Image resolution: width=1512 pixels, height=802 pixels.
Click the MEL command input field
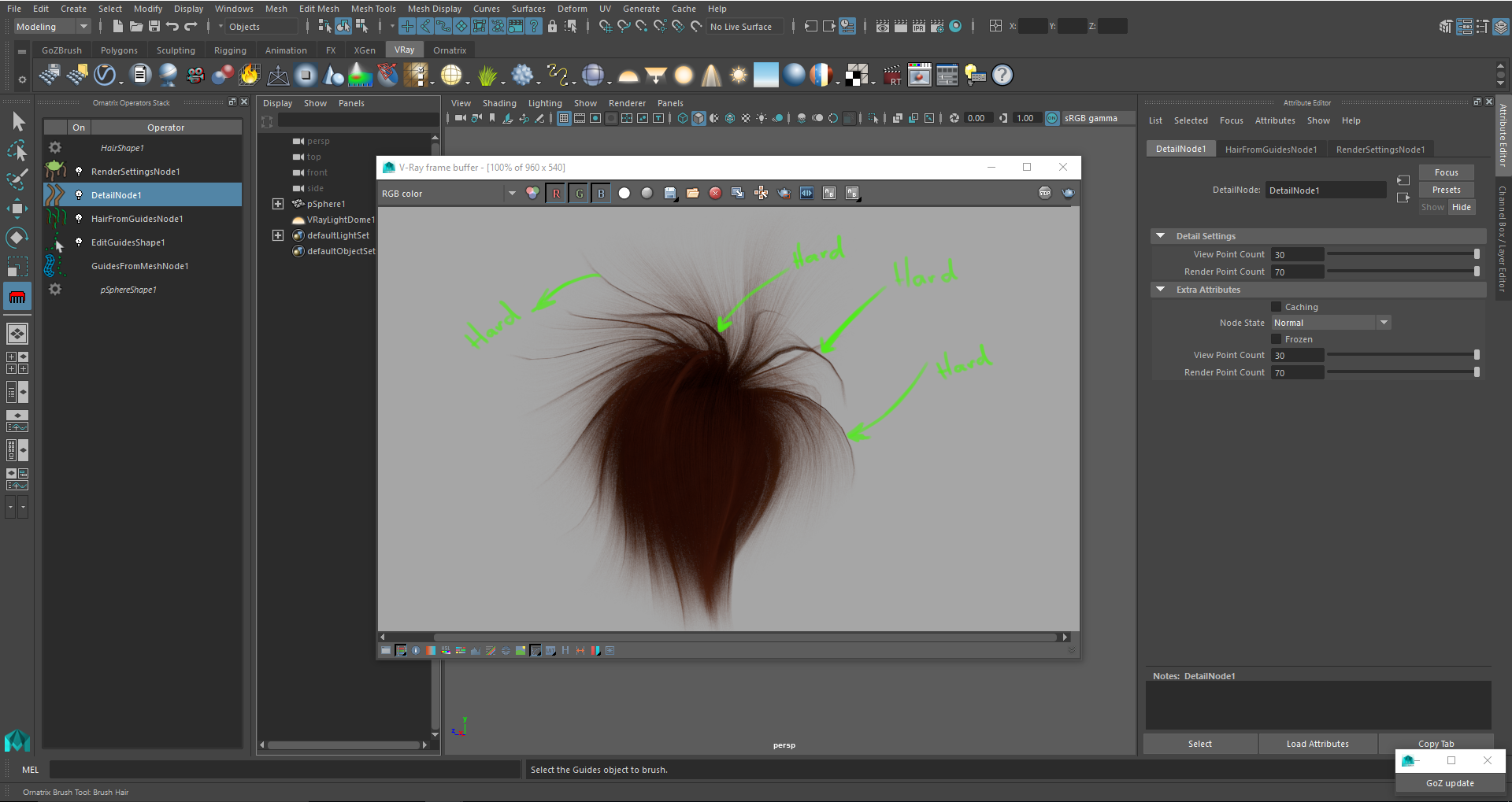pyautogui.click(x=283, y=770)
